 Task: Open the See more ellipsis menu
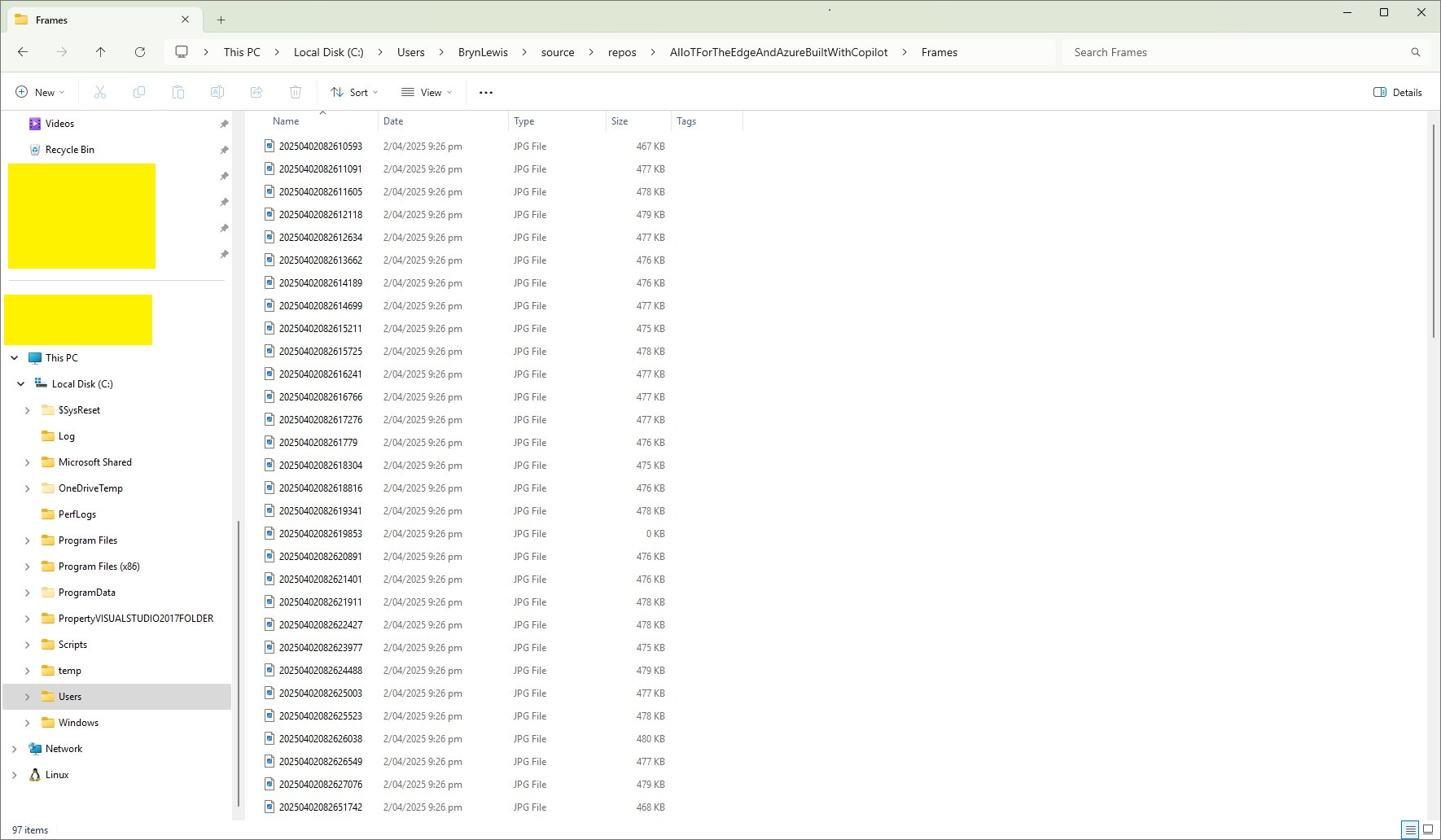[x=486, y=93]
